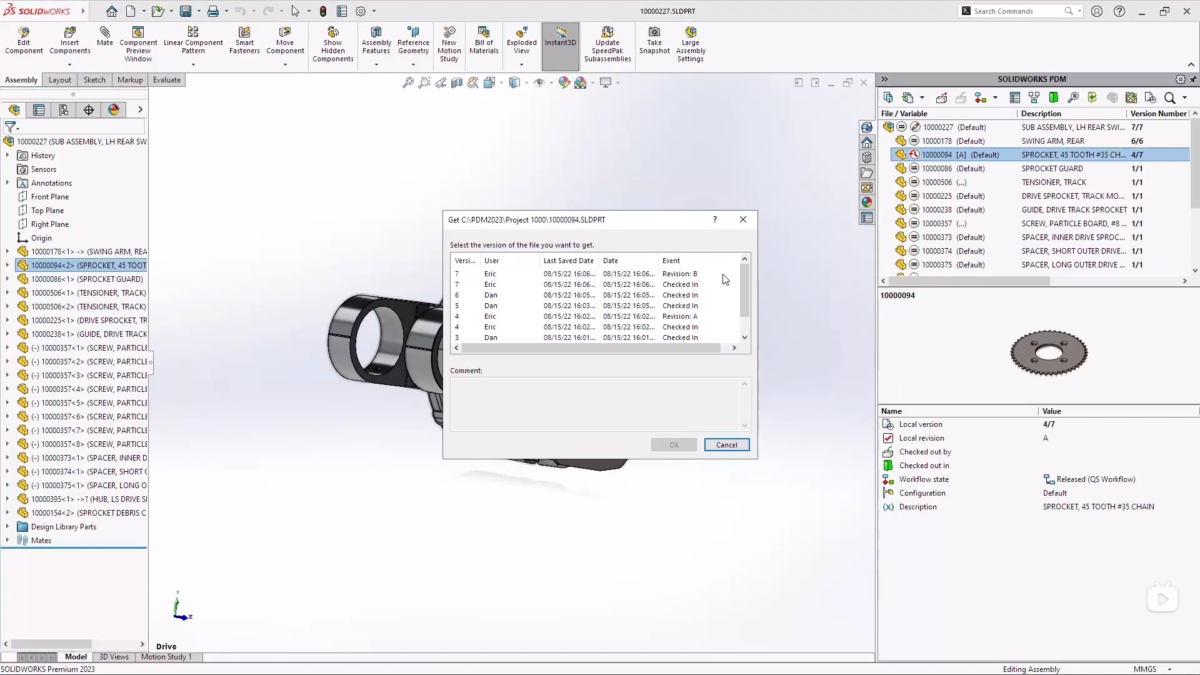This screenshot has width=1200, height=675.
Task: Click Cancel in the Get dialog
Action: point(726,445)
